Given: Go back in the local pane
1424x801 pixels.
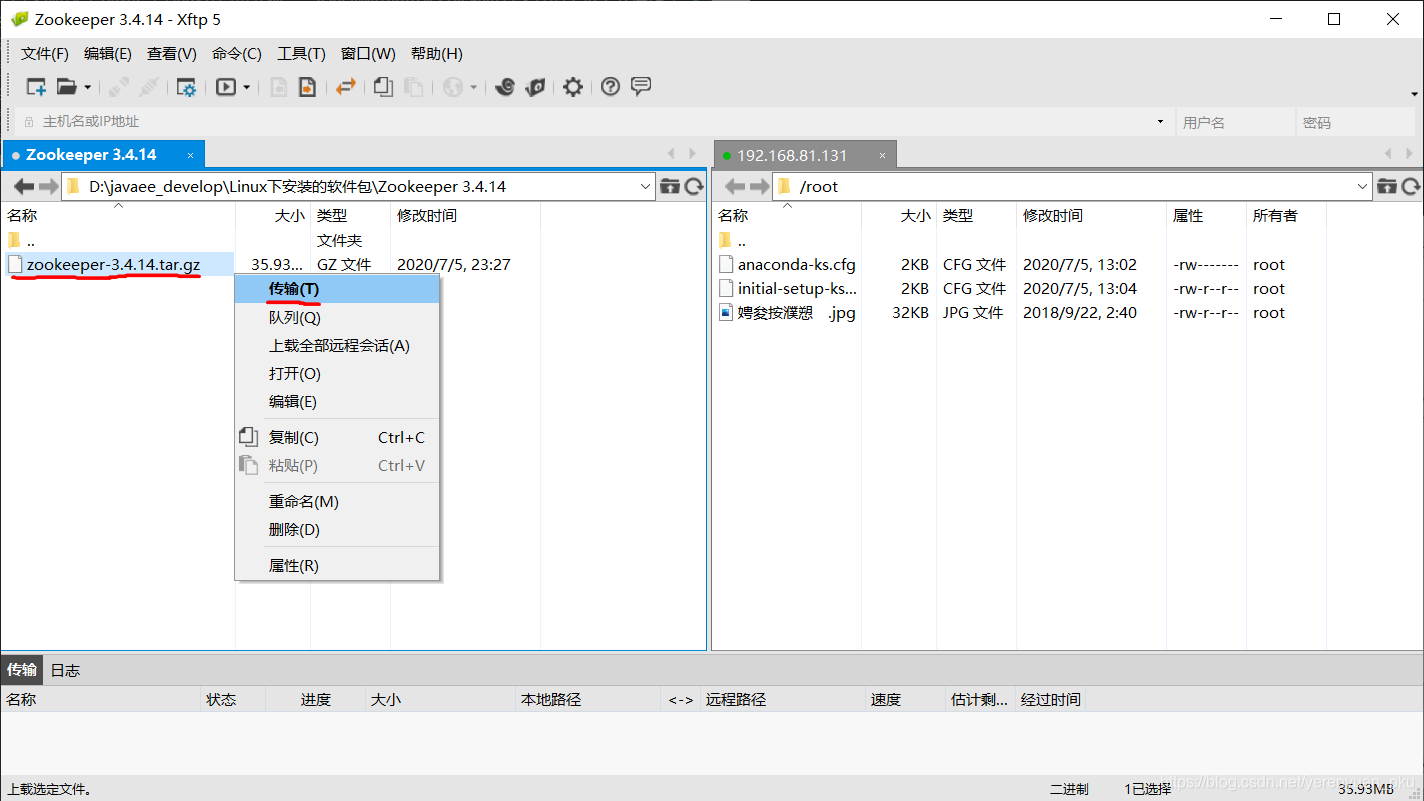Looking at the screenshot, I should click(x=24, y=186).
